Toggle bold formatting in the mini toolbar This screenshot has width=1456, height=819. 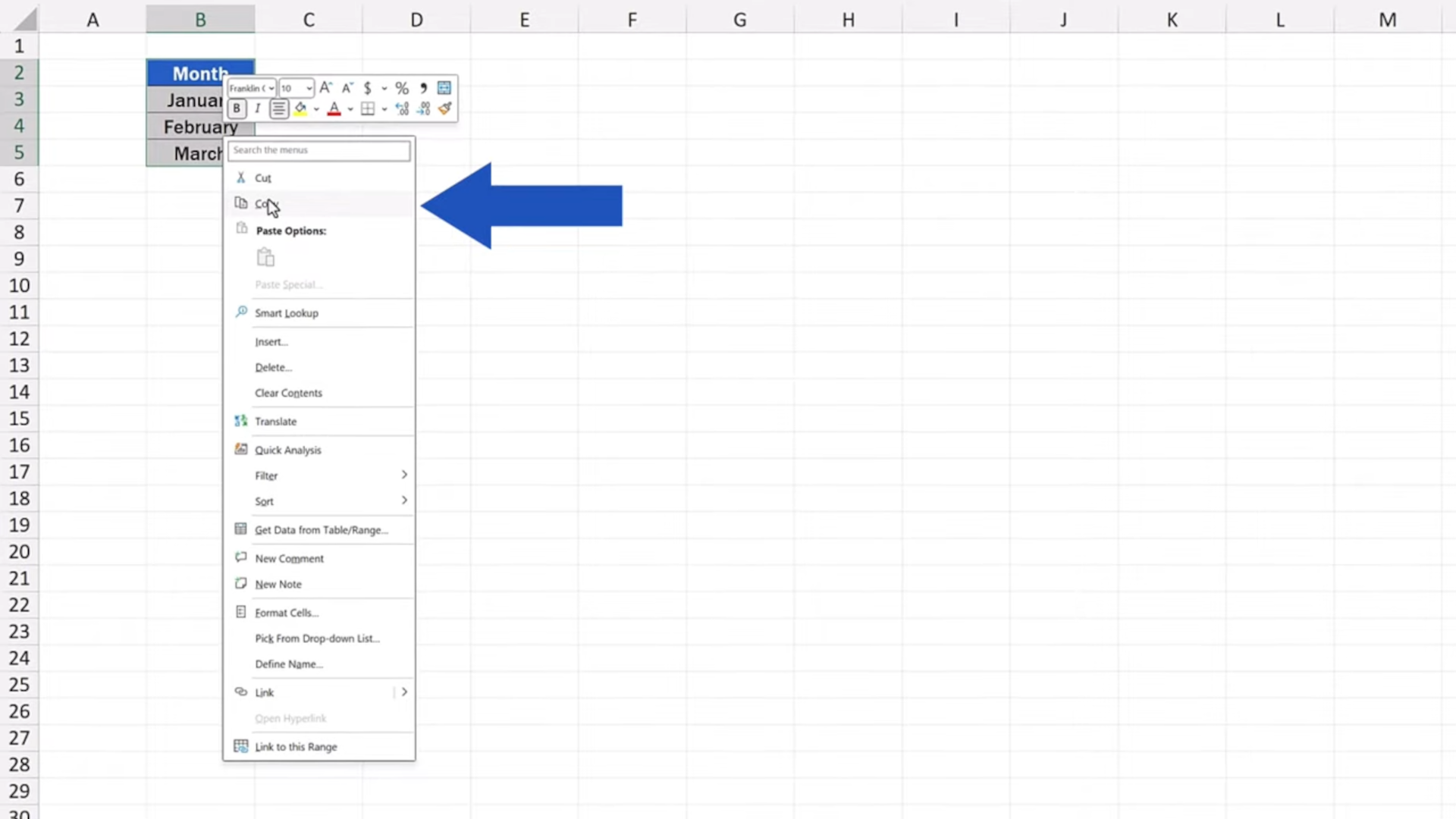coord(237,108)
